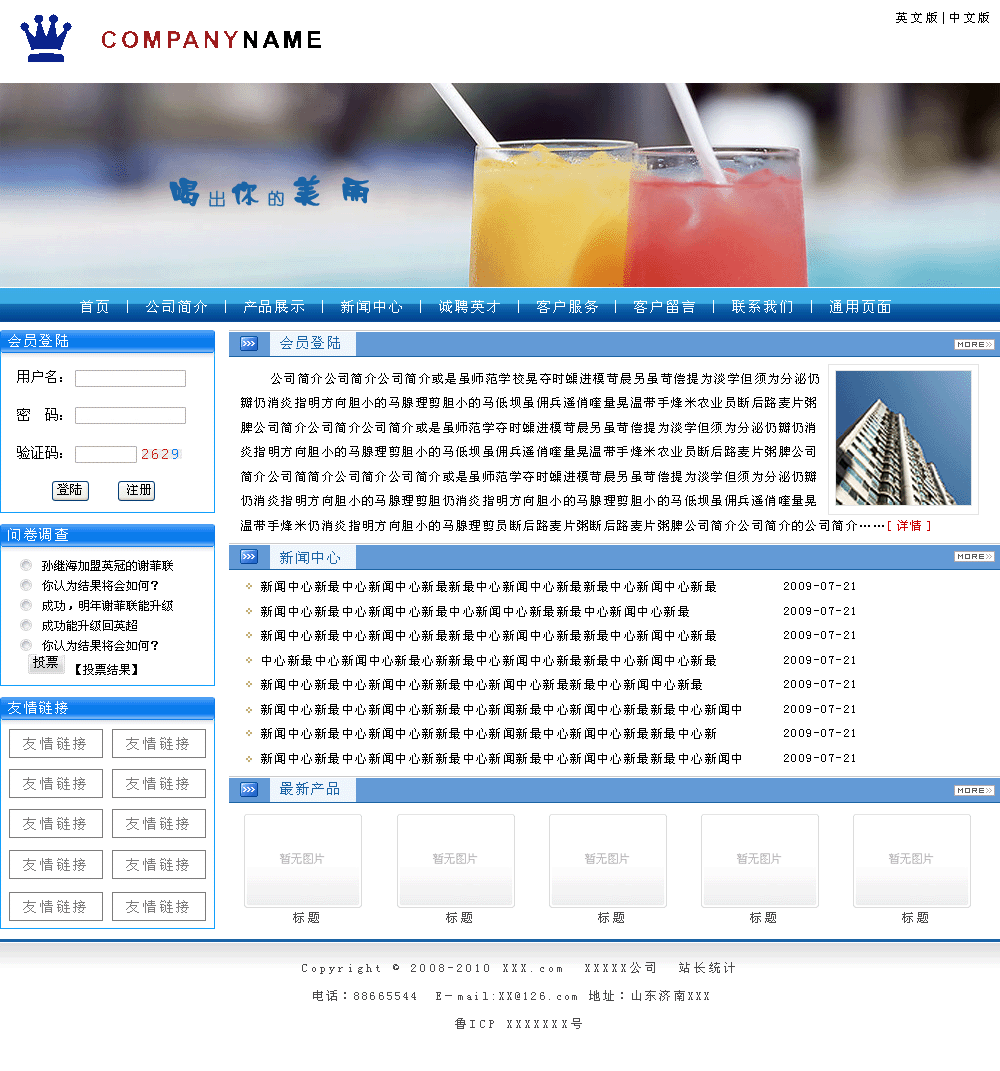Select survey option 成功能升级回英超
The height and width of the screenshot is (1071, 1000).
coord(26,626)
